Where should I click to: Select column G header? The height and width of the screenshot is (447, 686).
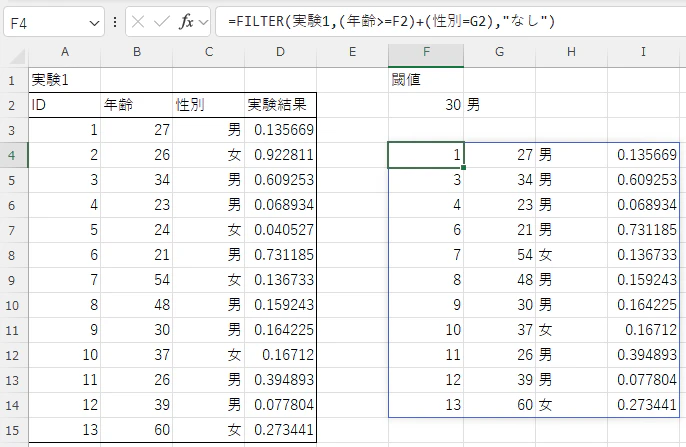point(500,52)
